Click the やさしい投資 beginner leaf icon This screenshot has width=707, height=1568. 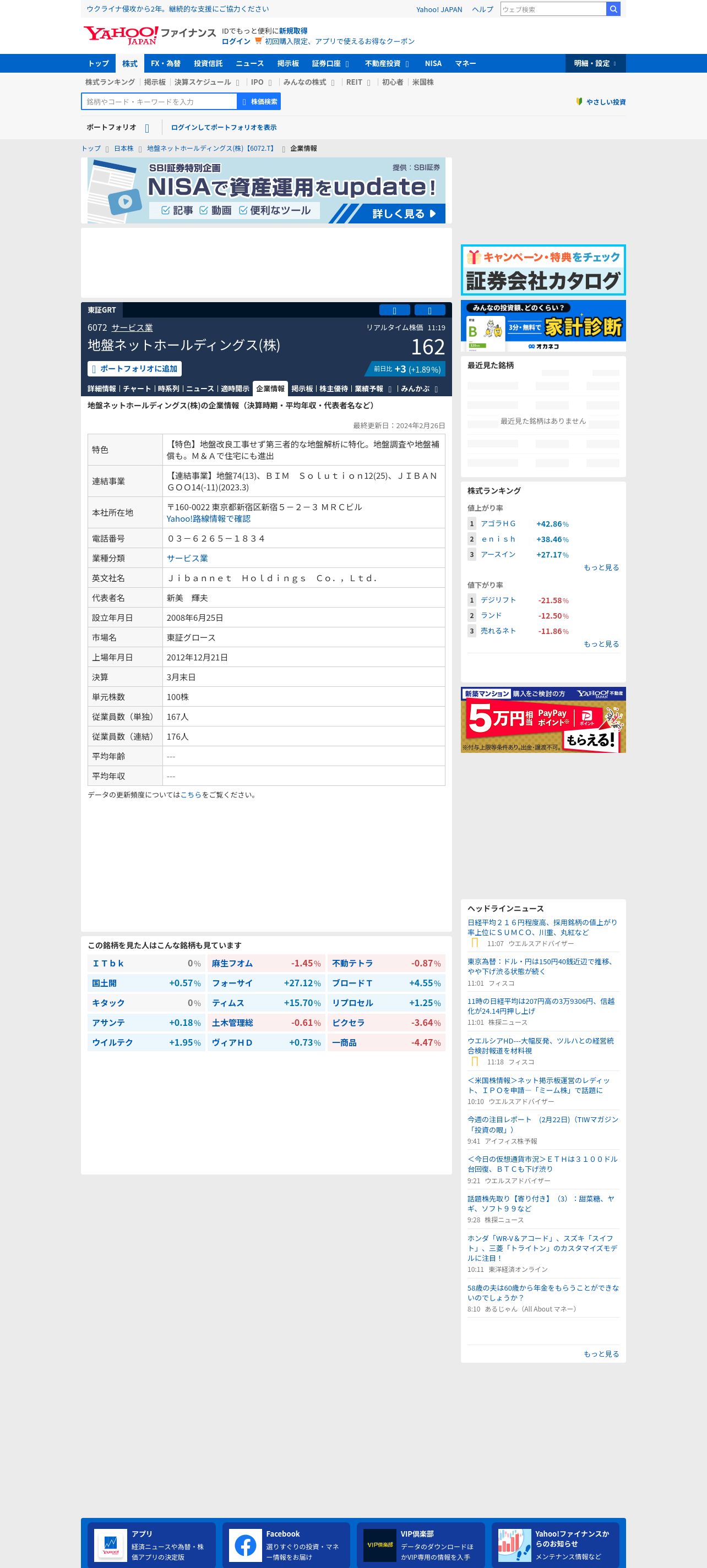coord(579,102)
